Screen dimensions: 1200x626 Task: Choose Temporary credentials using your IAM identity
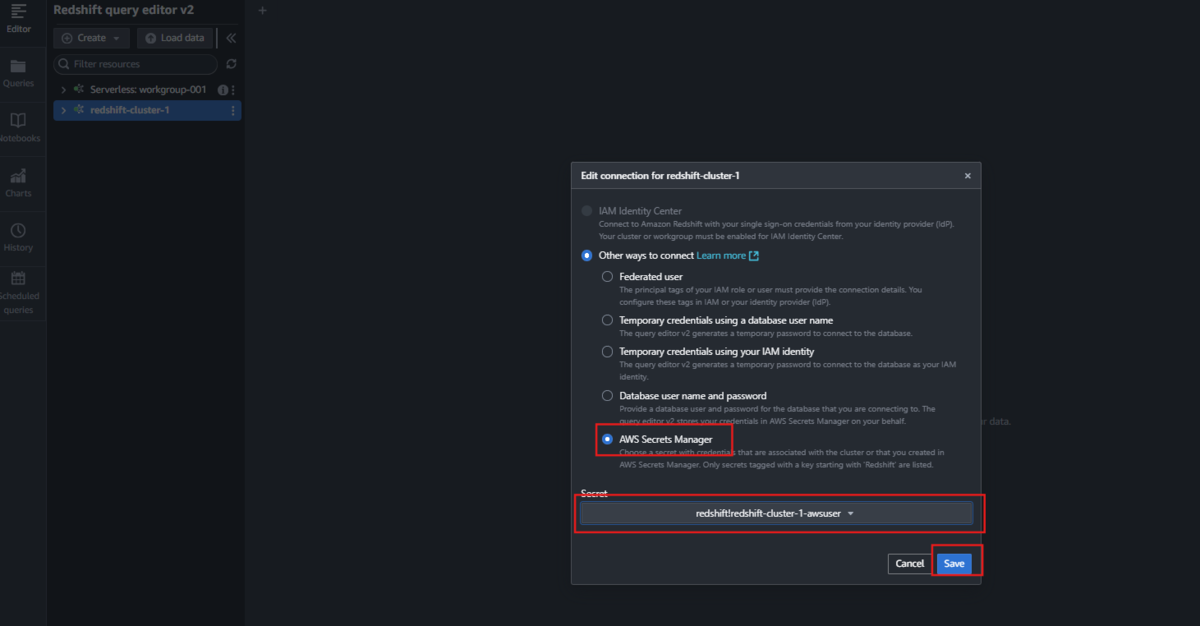pos(607,352)
